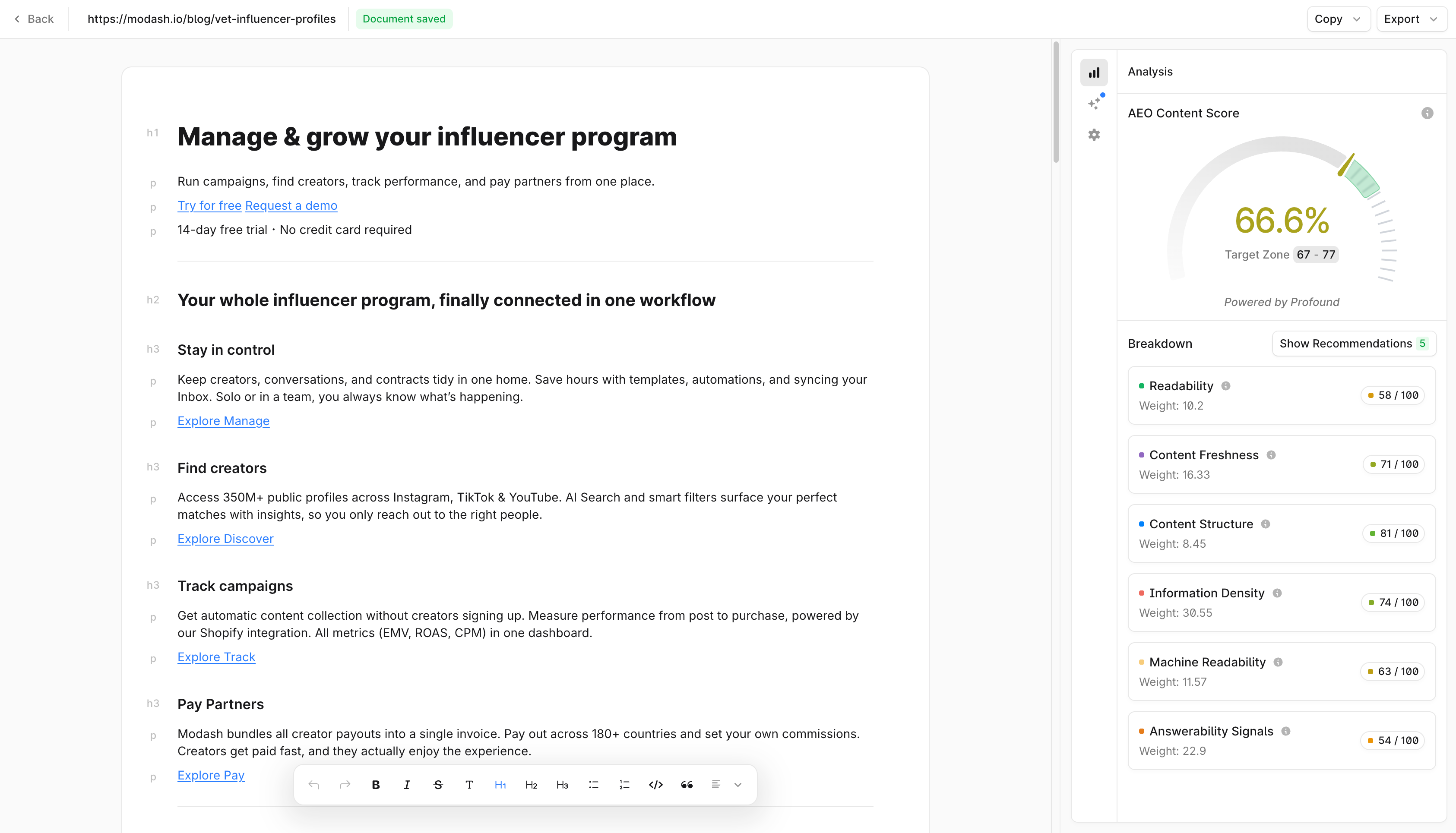Click the Target Zone 67 - 77 badge

pyautogui.click(x=1317, y=255)
